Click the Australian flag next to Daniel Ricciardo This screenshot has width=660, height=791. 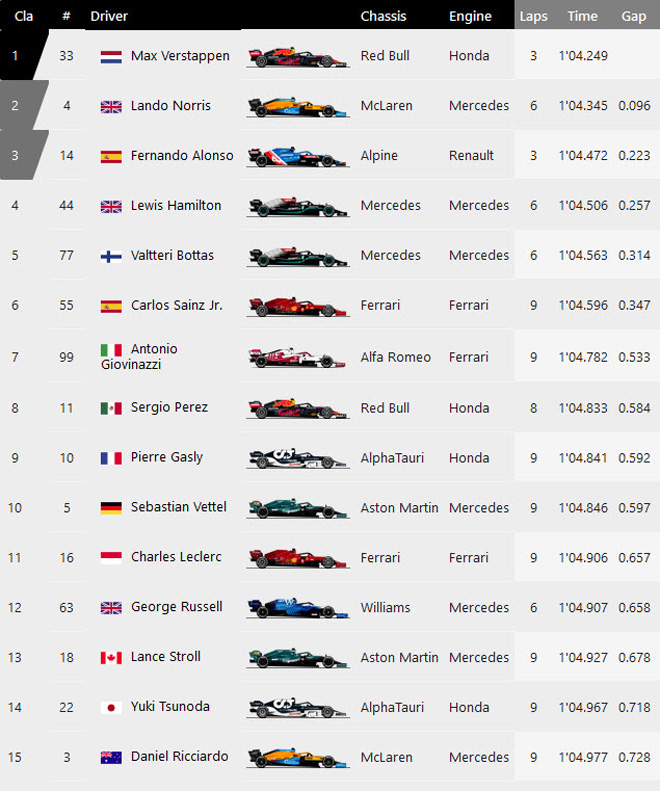(111, 758)
